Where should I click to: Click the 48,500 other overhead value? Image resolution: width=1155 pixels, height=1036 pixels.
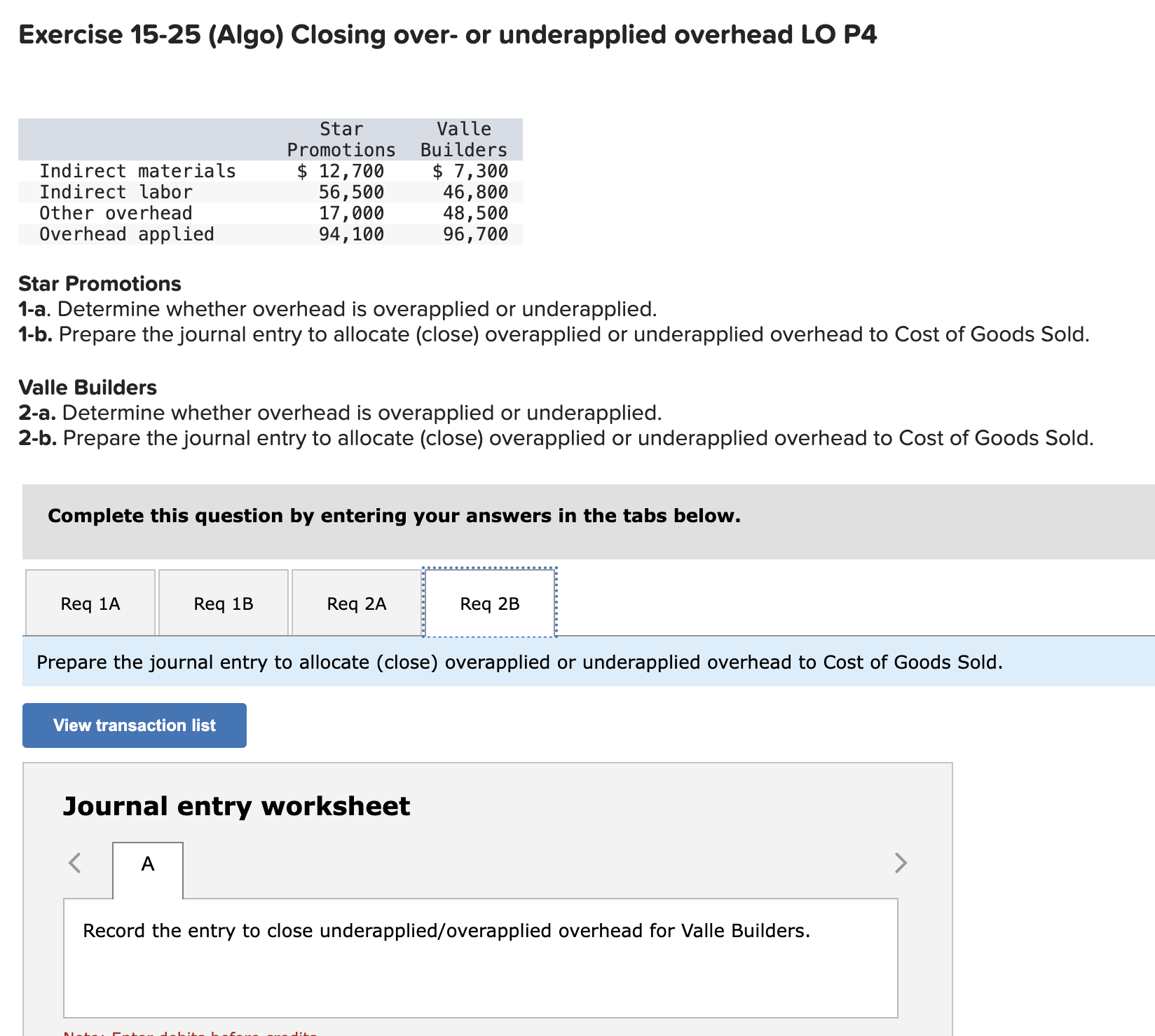[475, 213]
